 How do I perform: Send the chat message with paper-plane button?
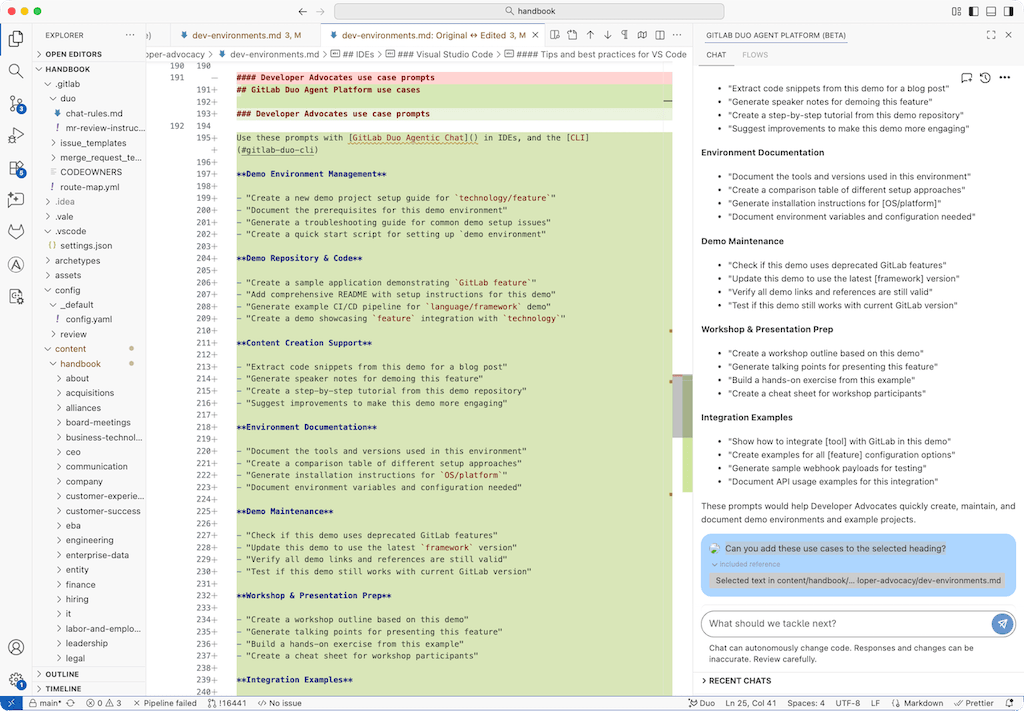pos(1002,624)
